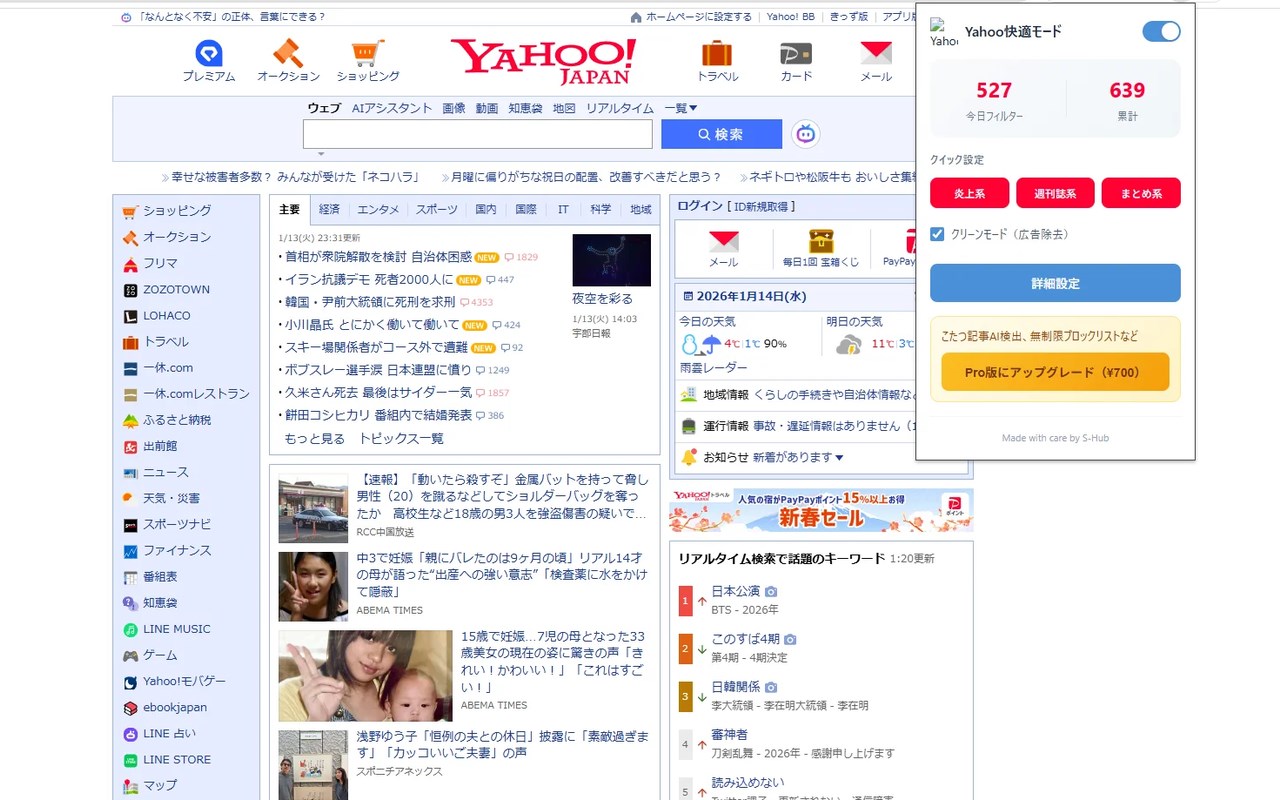Screen dimensions: 1280x800
Task: Click into the Yahoo search input field
Action: pos(478,134)
